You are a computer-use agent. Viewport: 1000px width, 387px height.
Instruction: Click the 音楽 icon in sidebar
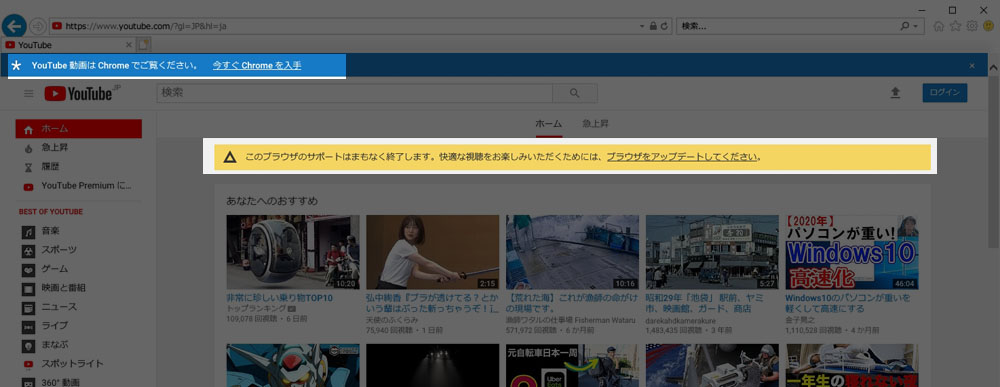[x=28, y=231]
